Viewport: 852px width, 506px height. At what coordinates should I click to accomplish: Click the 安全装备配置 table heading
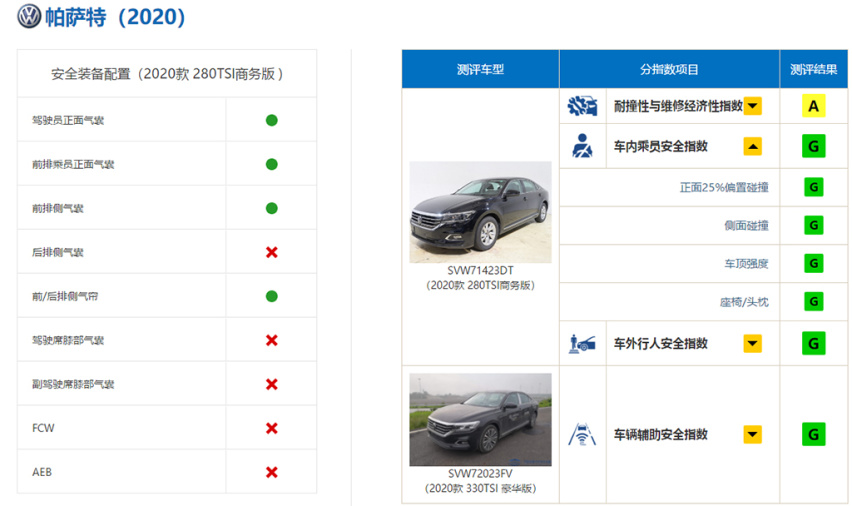point(167,74)
